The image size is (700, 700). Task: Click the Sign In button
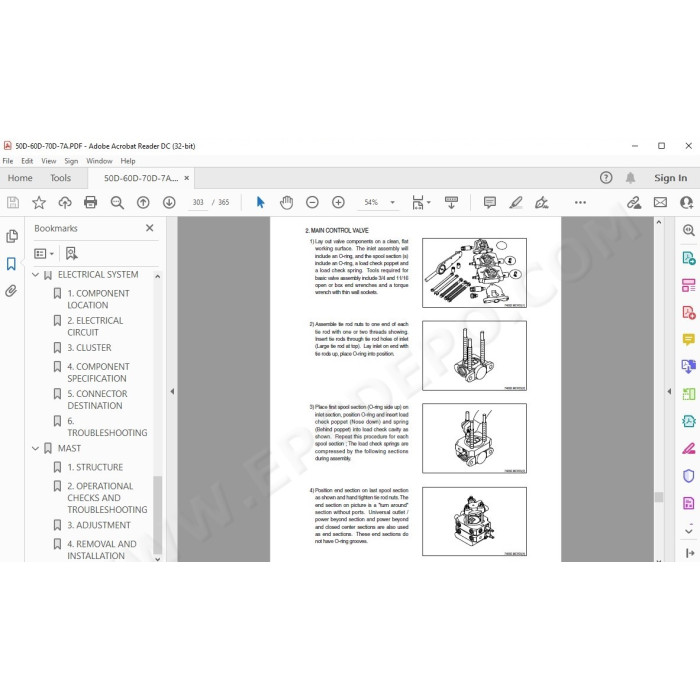coord(671,178)
